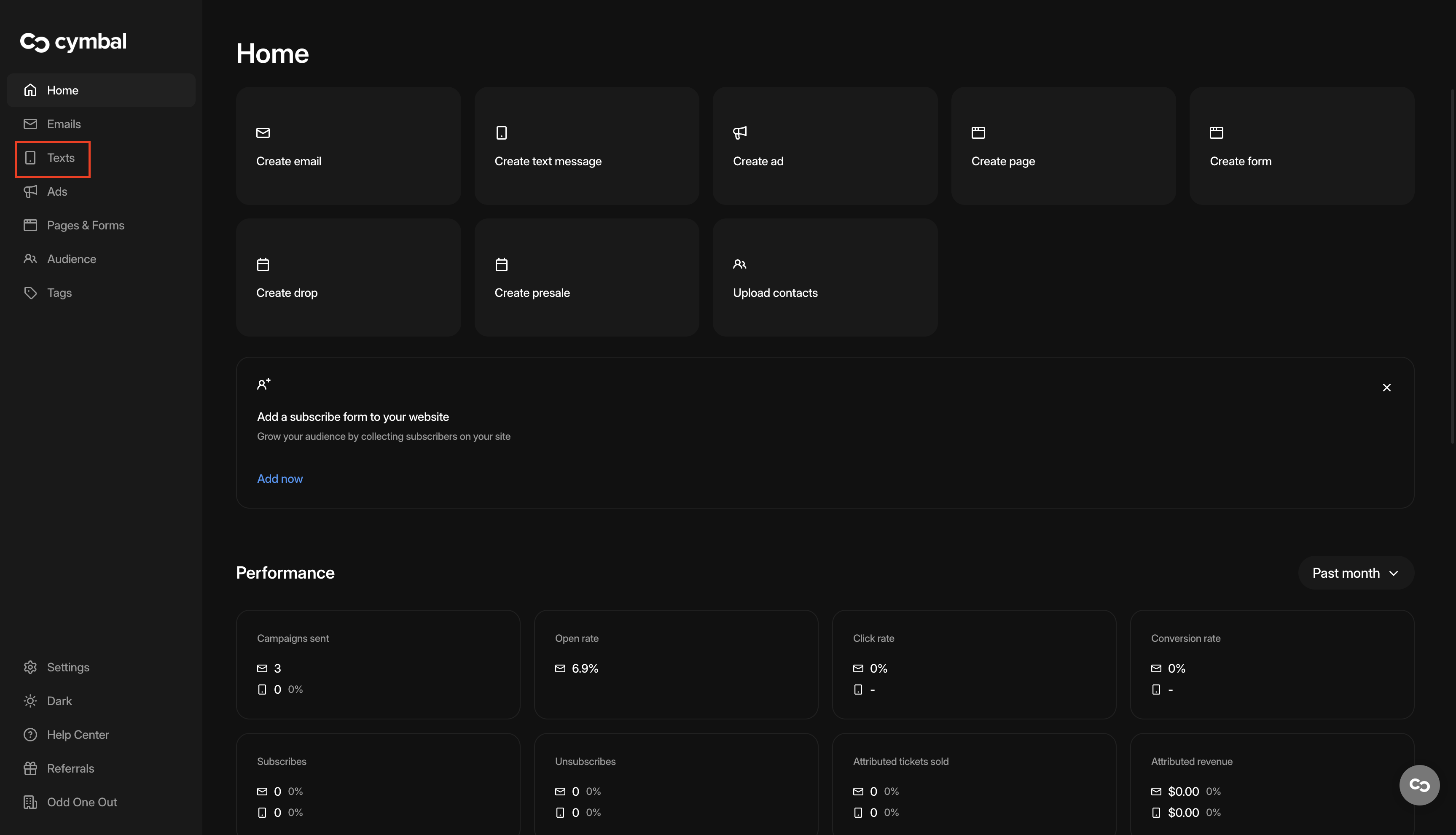Click the page vertical scrollbar
This screenshot has height=835, width=1456.
pos(1452,266)
